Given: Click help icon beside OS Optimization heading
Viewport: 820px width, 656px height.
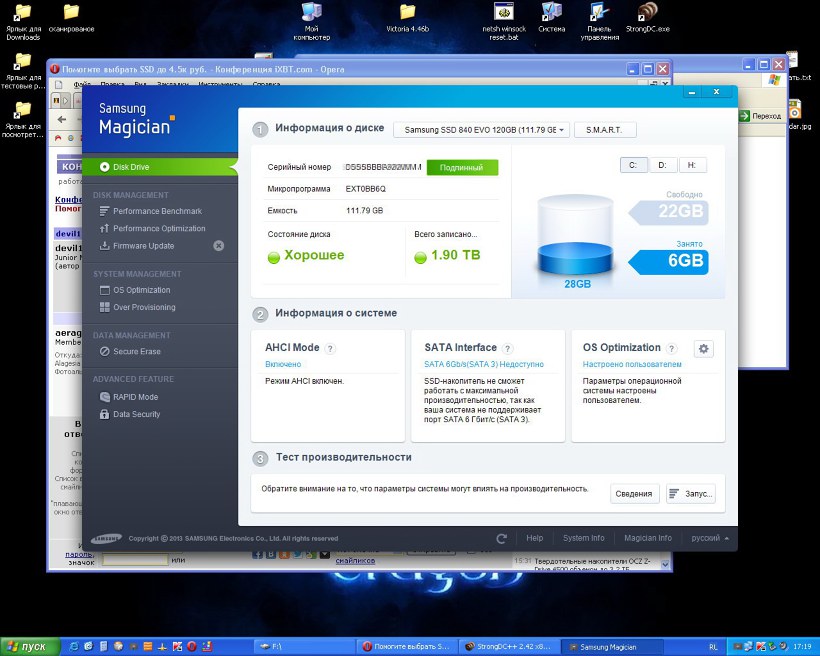Looking at the screenshot, I should tap(672, 348).
